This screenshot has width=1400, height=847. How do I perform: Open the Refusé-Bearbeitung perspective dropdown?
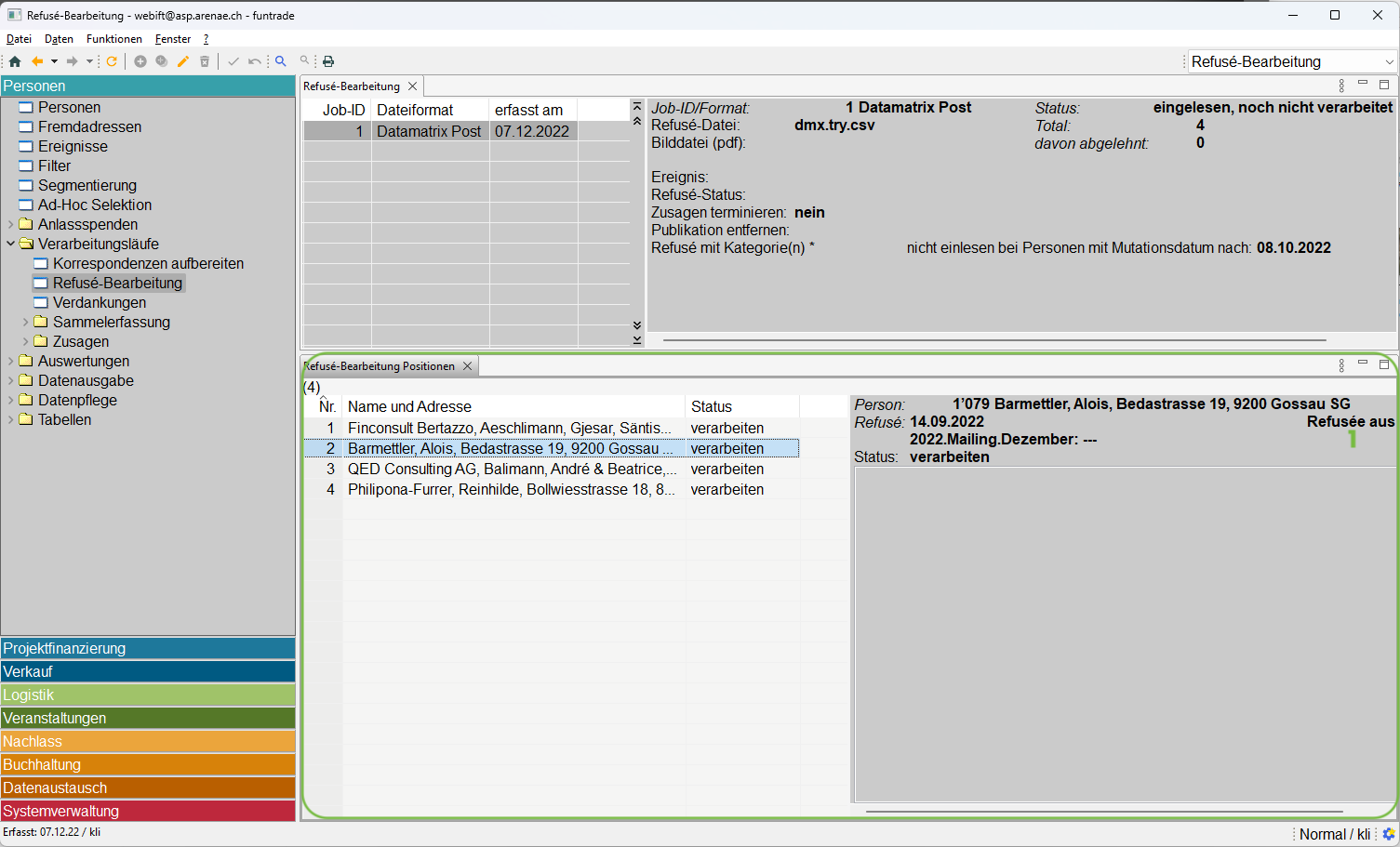pyautogui.click(x=1389, y=62)
